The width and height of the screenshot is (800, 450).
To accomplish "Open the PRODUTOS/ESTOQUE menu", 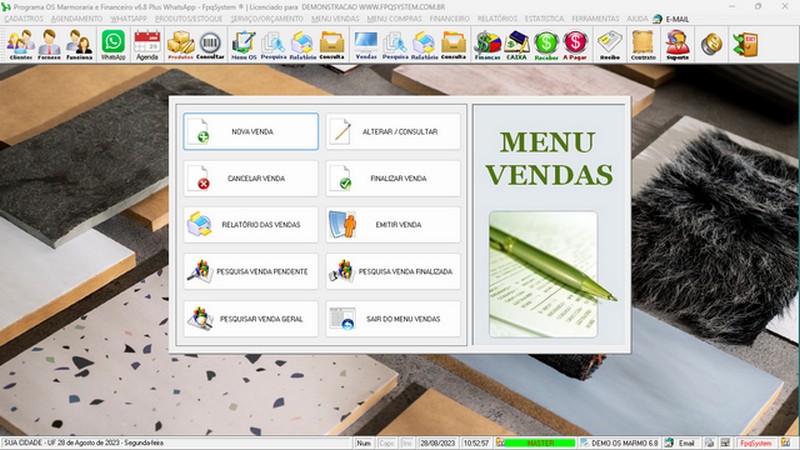I will click(189, 19).
